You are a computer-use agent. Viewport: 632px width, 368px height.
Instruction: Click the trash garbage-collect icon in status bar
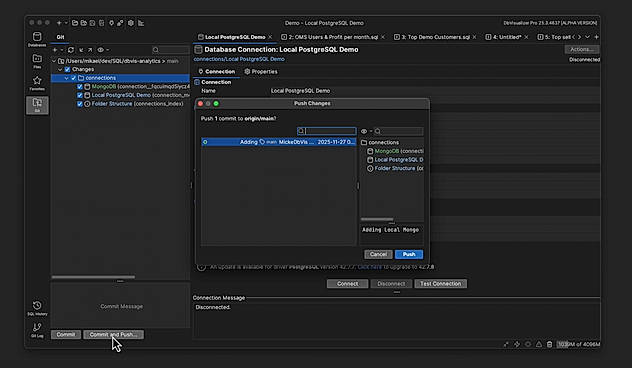tap(549, 344)
